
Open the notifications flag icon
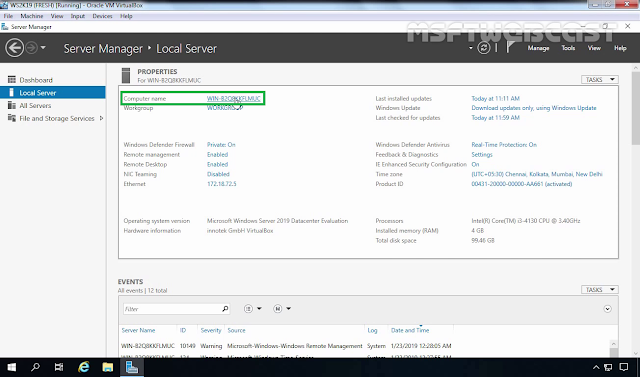510,47
